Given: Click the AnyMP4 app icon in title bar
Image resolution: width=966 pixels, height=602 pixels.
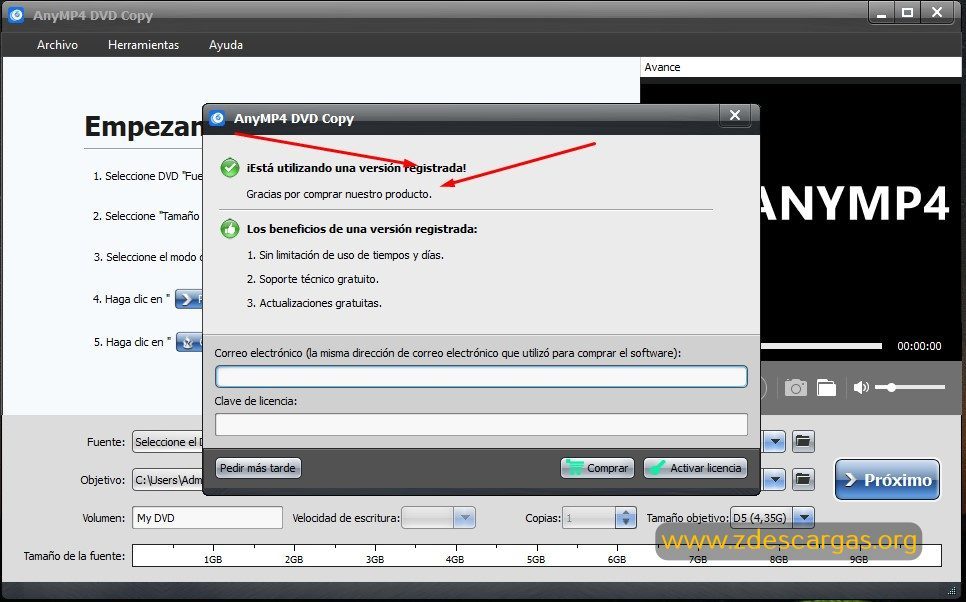Looking at the screenshot, I should pyautogui.click(x=16, y=15).
